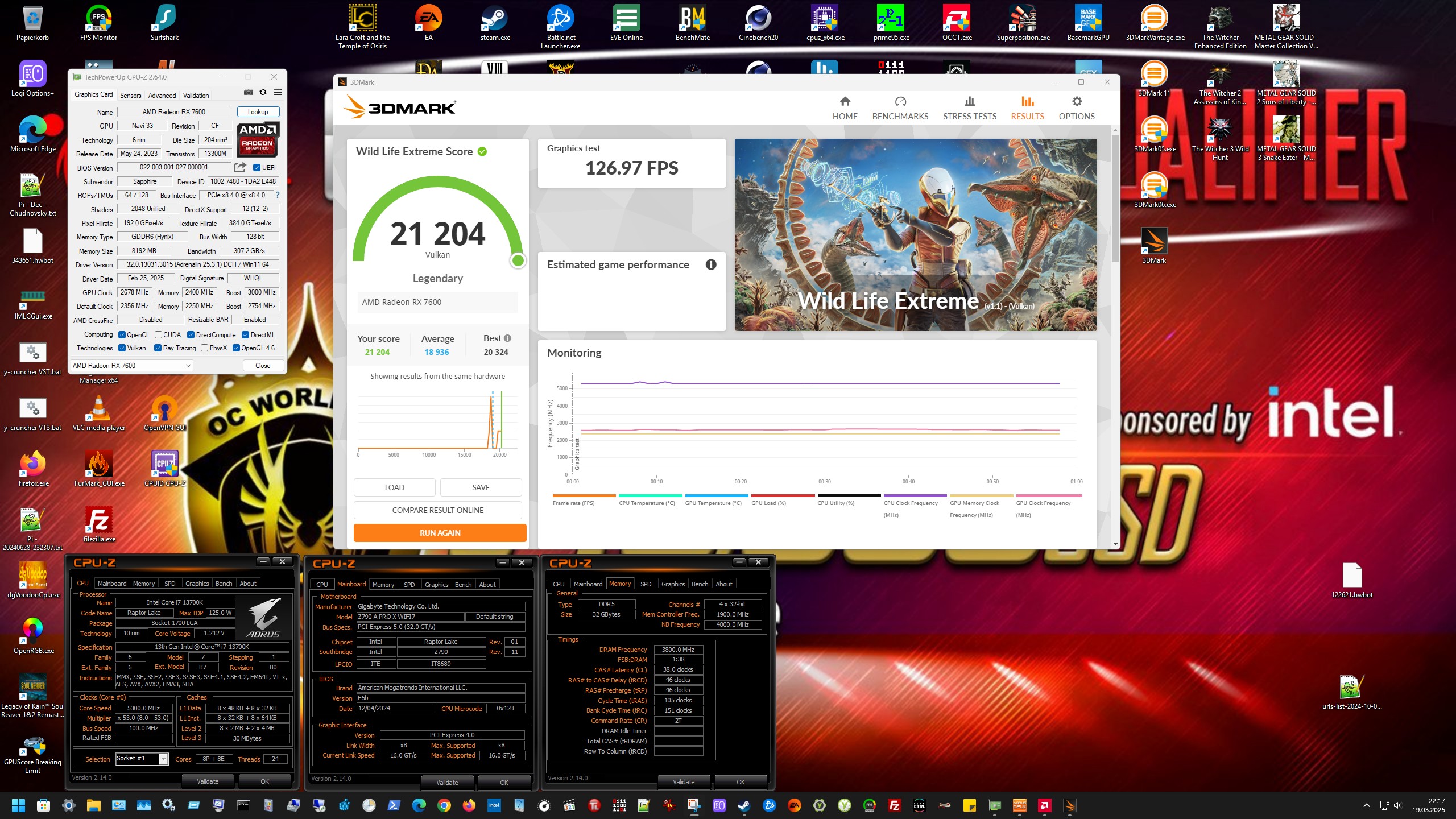Open Graphics tab in Memory CPU-Z window

673,584
